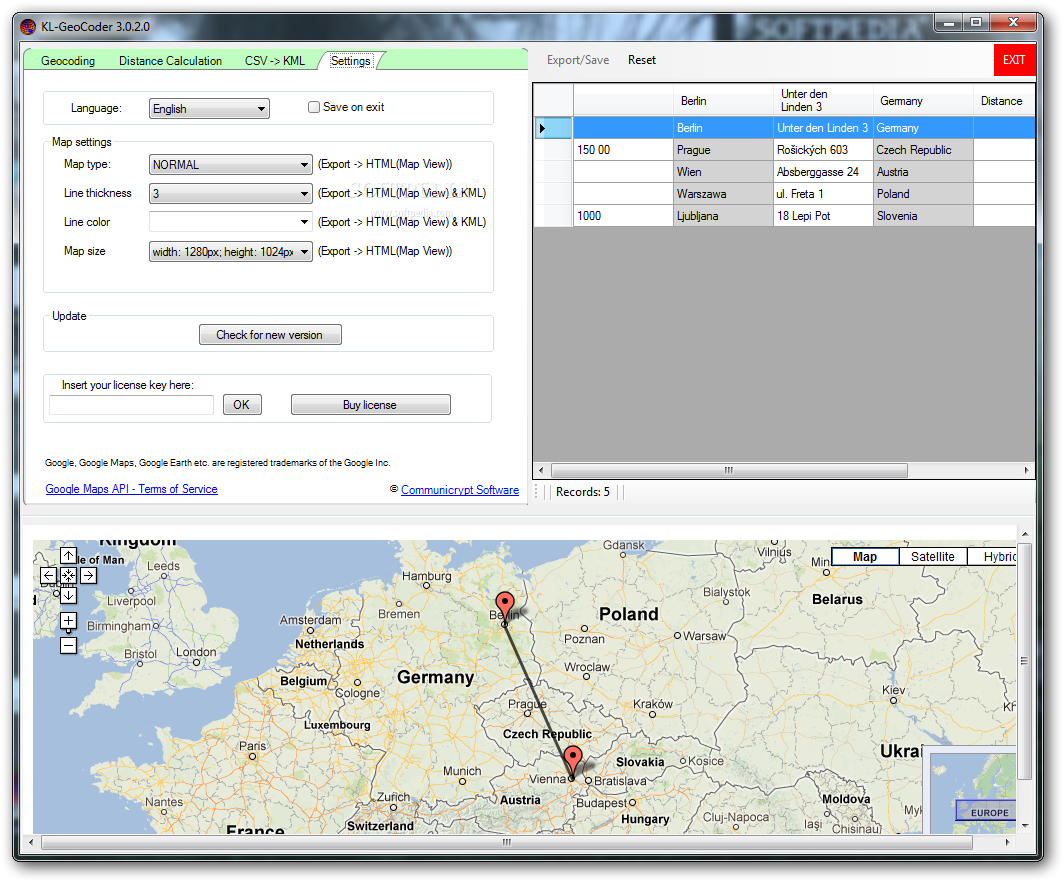Click the red EXIT button

pos(1014,60)
